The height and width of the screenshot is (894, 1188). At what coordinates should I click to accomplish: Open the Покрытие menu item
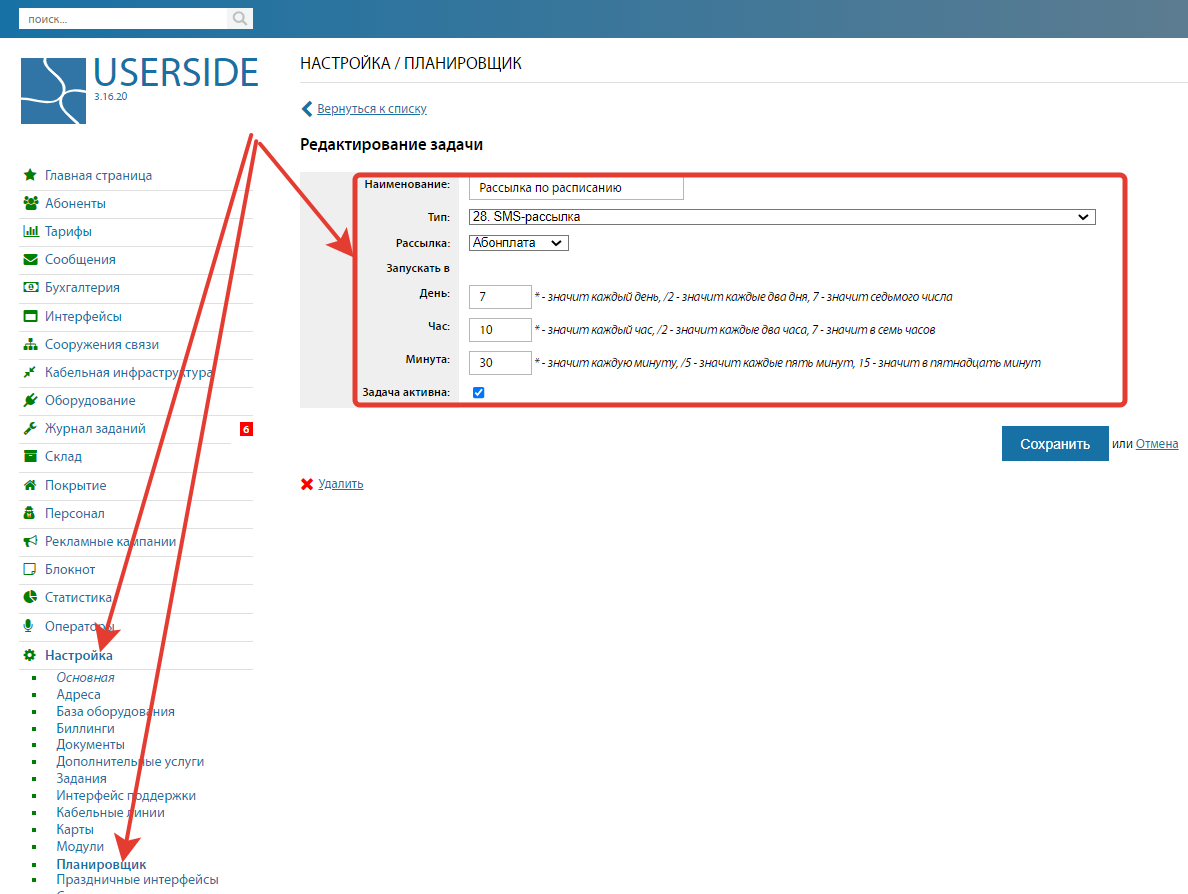pos(76,485)
